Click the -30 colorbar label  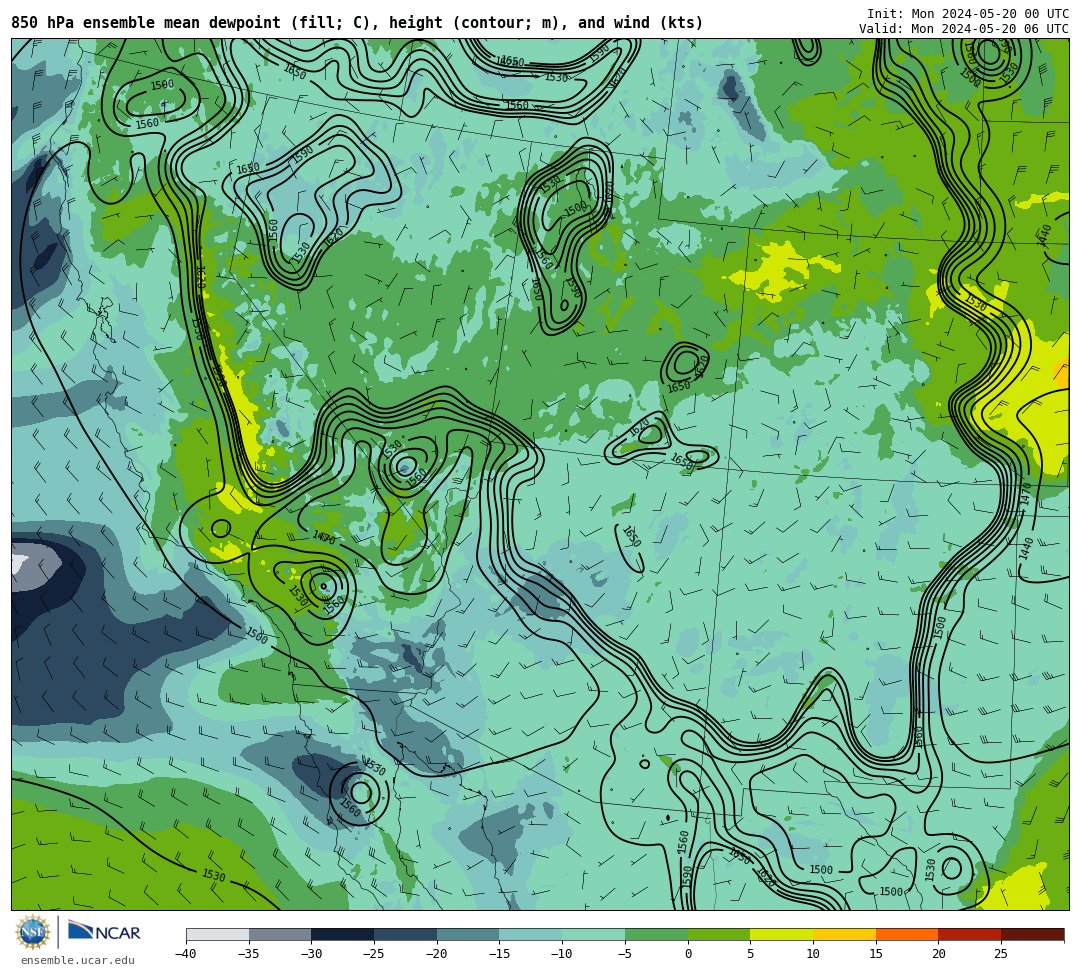pyautogui.click(x=311, y=954)
